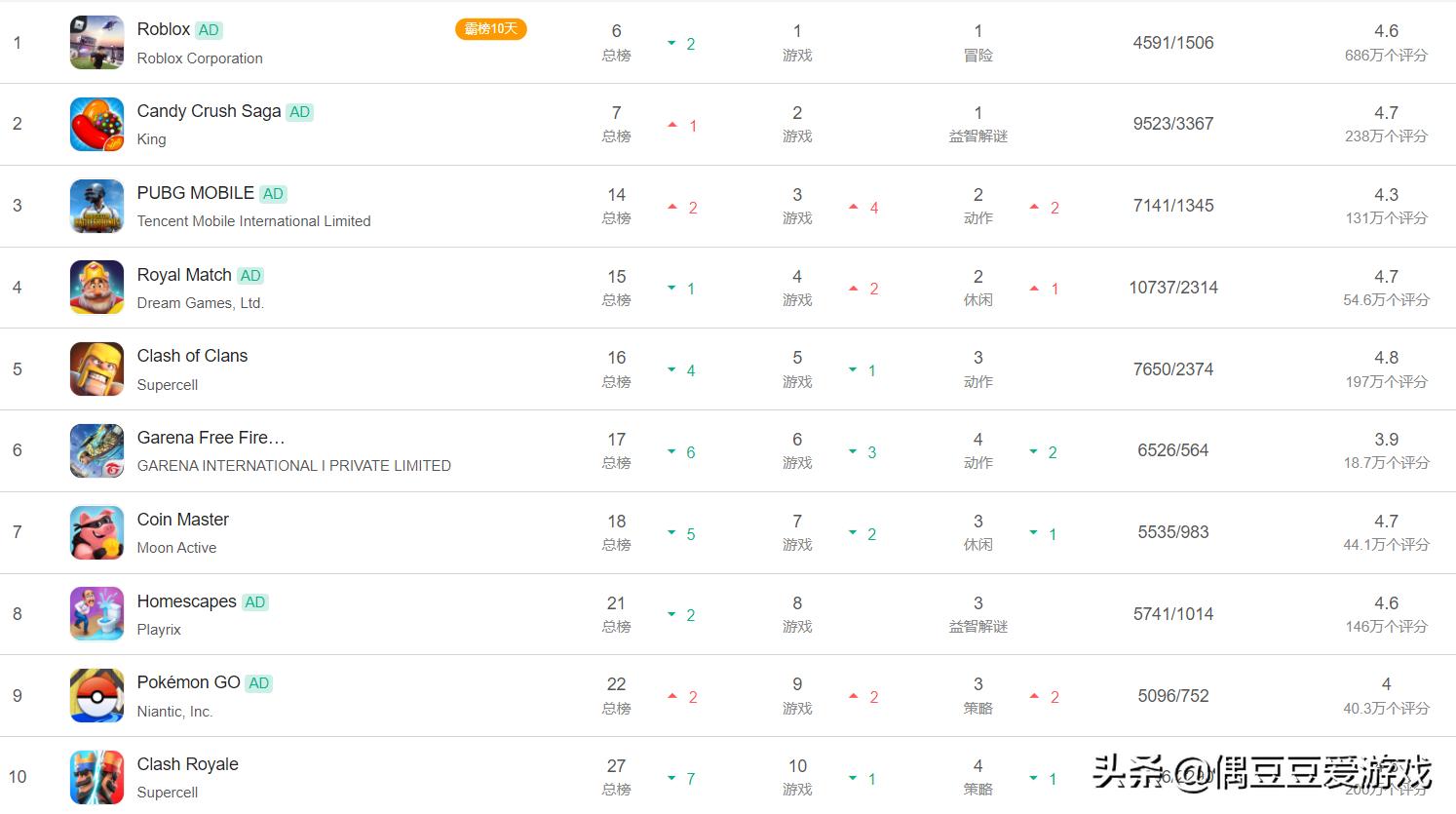Click developer name King

pyautogui.click(x=152, y=139)
